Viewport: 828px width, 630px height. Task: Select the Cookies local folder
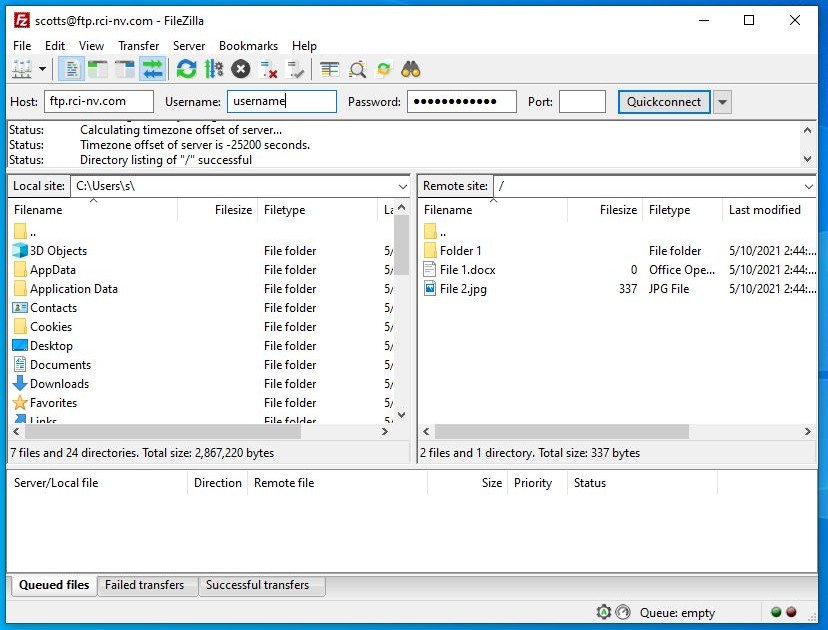click(51, 327)
